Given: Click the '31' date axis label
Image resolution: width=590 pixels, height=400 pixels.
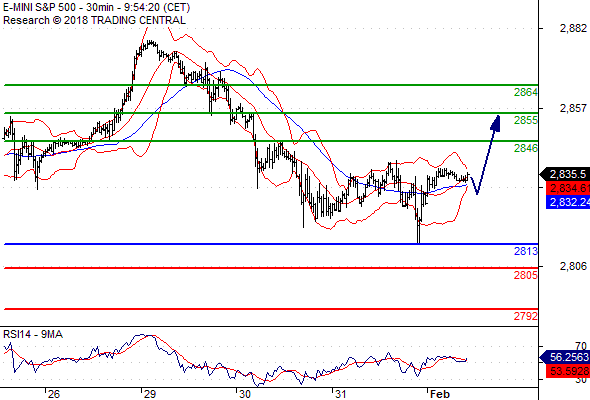Looking at the screenshot, I should pos(341,394).
